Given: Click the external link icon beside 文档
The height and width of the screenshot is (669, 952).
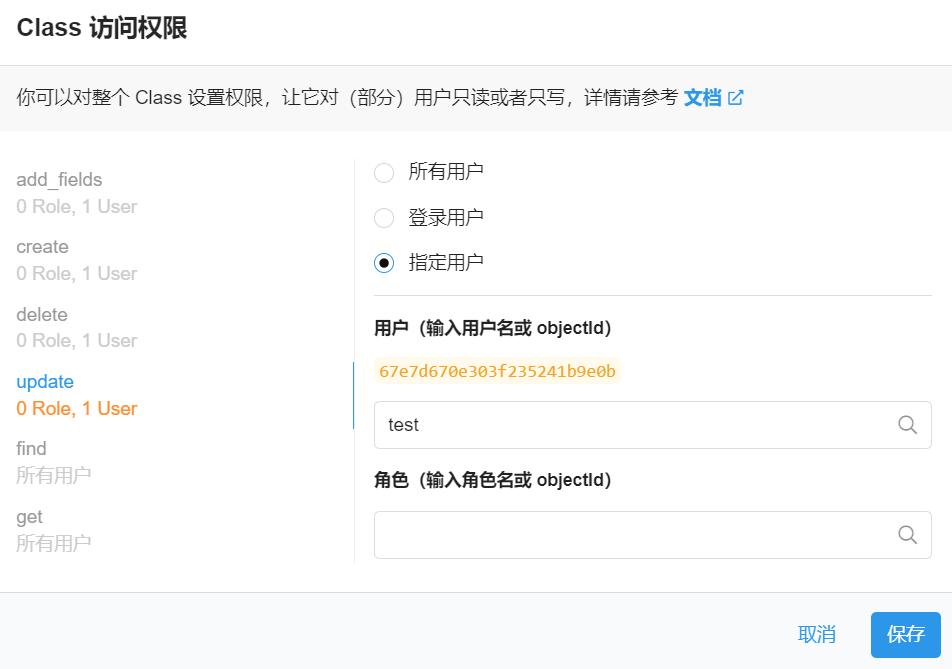Looking at the screenshot, I should [x=736, y=98].
